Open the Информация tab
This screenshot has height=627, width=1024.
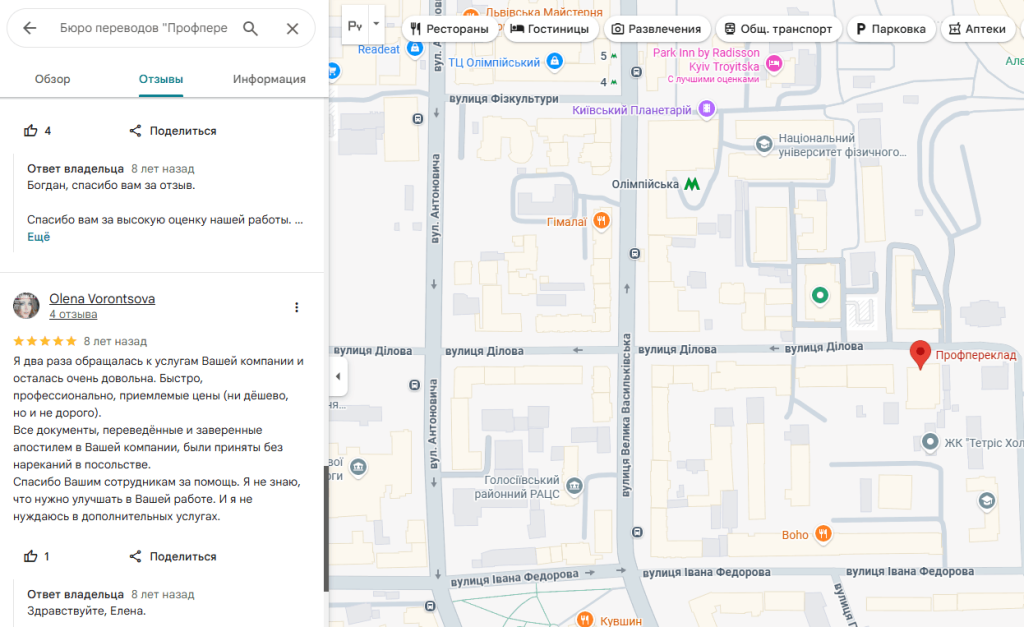(269, 79)
